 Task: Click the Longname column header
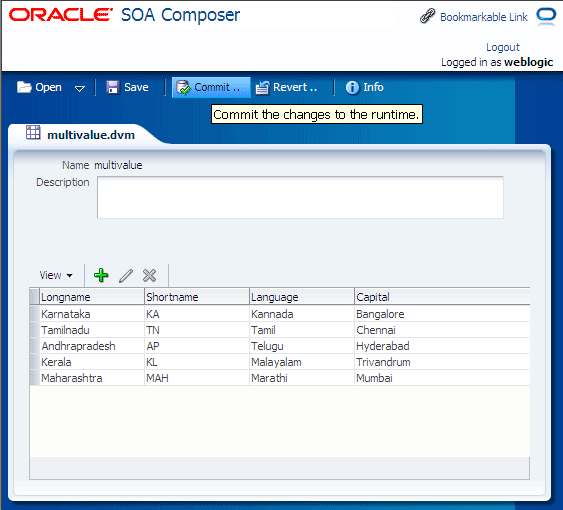[x=92, y=297]
